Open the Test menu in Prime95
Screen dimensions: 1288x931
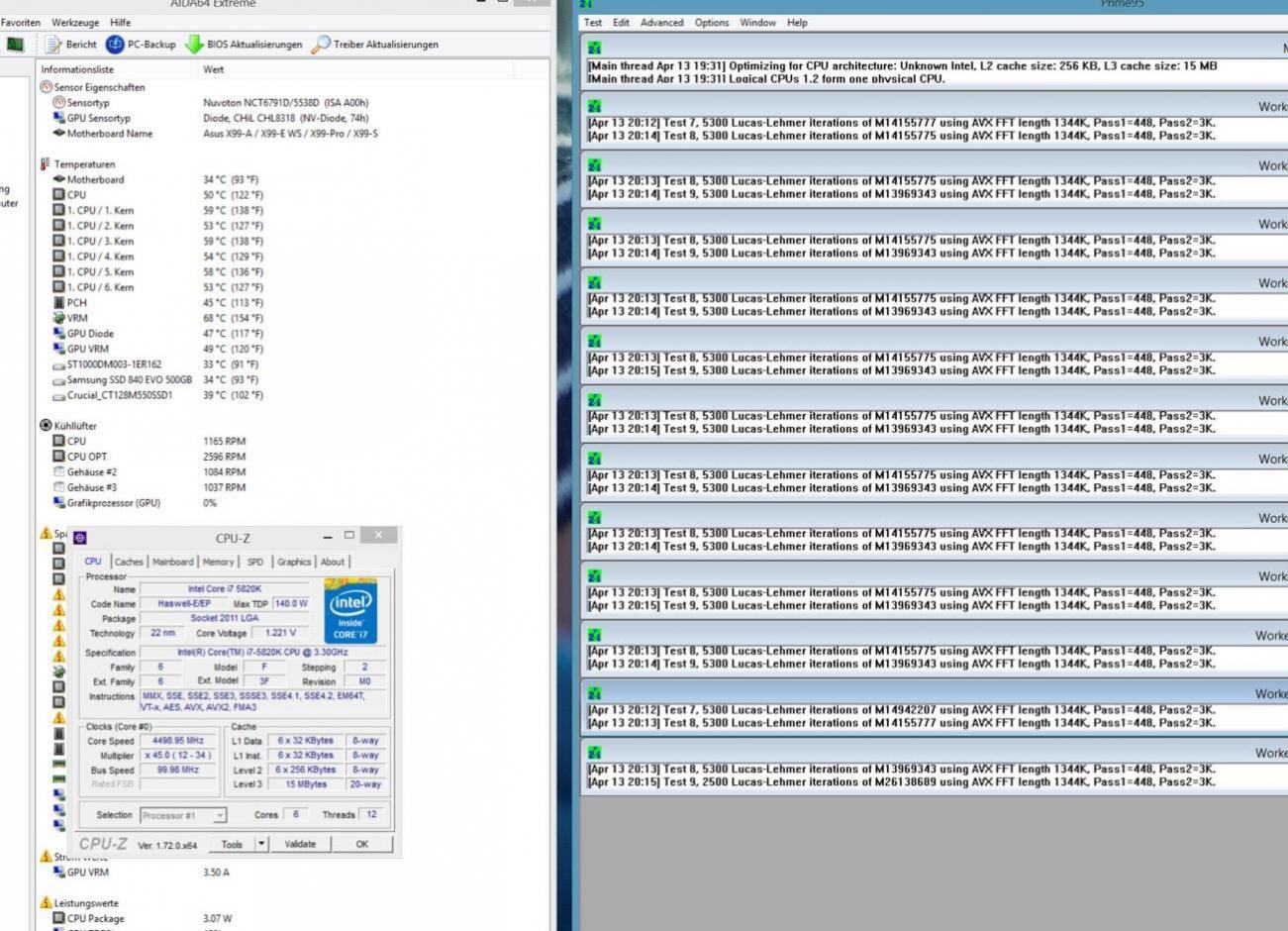coord(593,22)
